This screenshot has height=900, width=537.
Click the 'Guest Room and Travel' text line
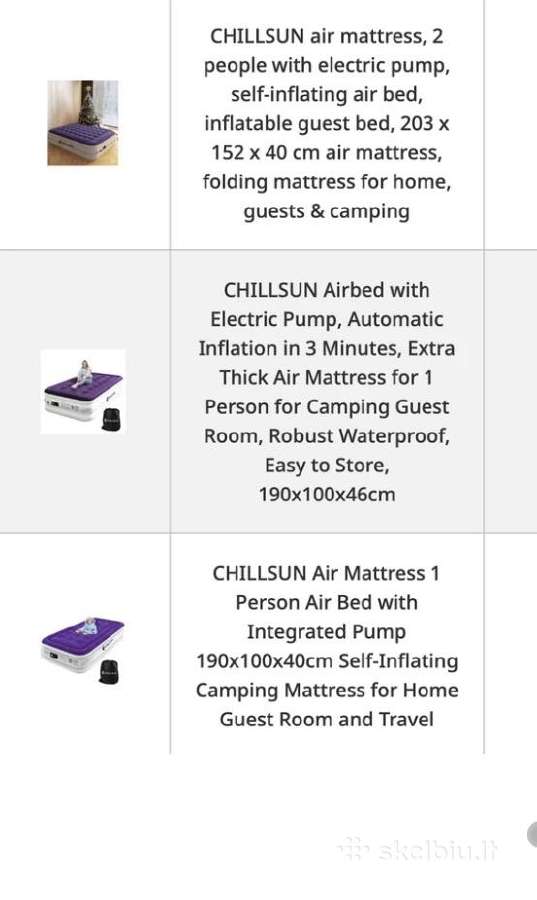(326, 719)
